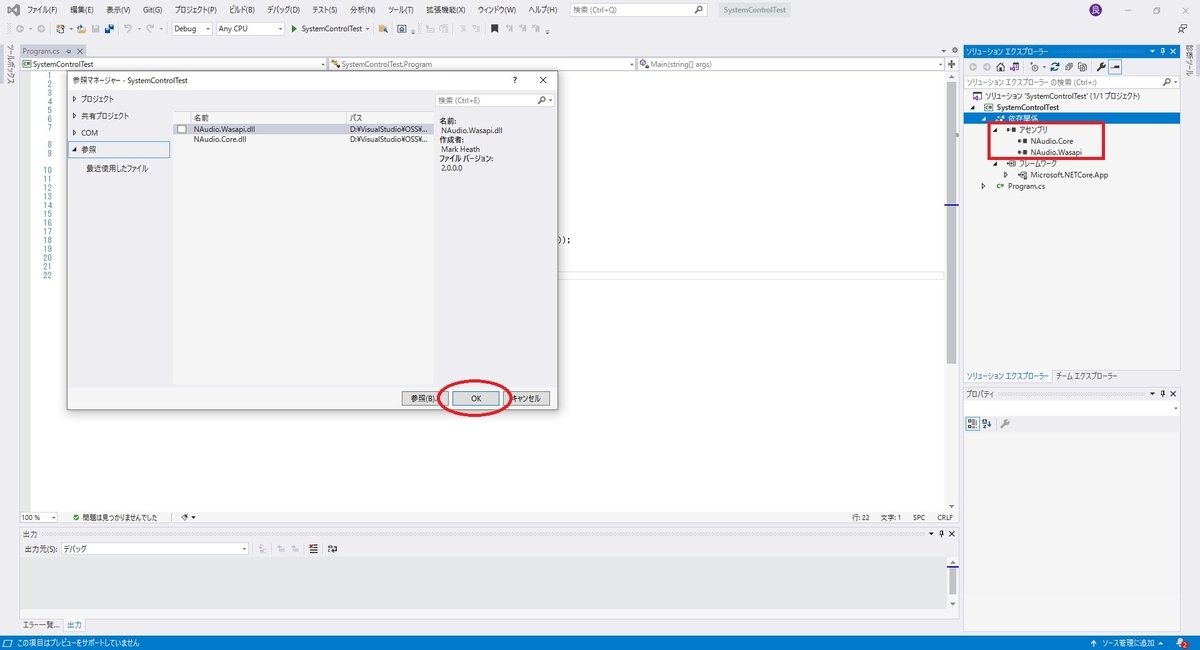The image size is (1200, 650).
Task: Click the alphabetical sort icon in Properties
Action: coord(987,424)
